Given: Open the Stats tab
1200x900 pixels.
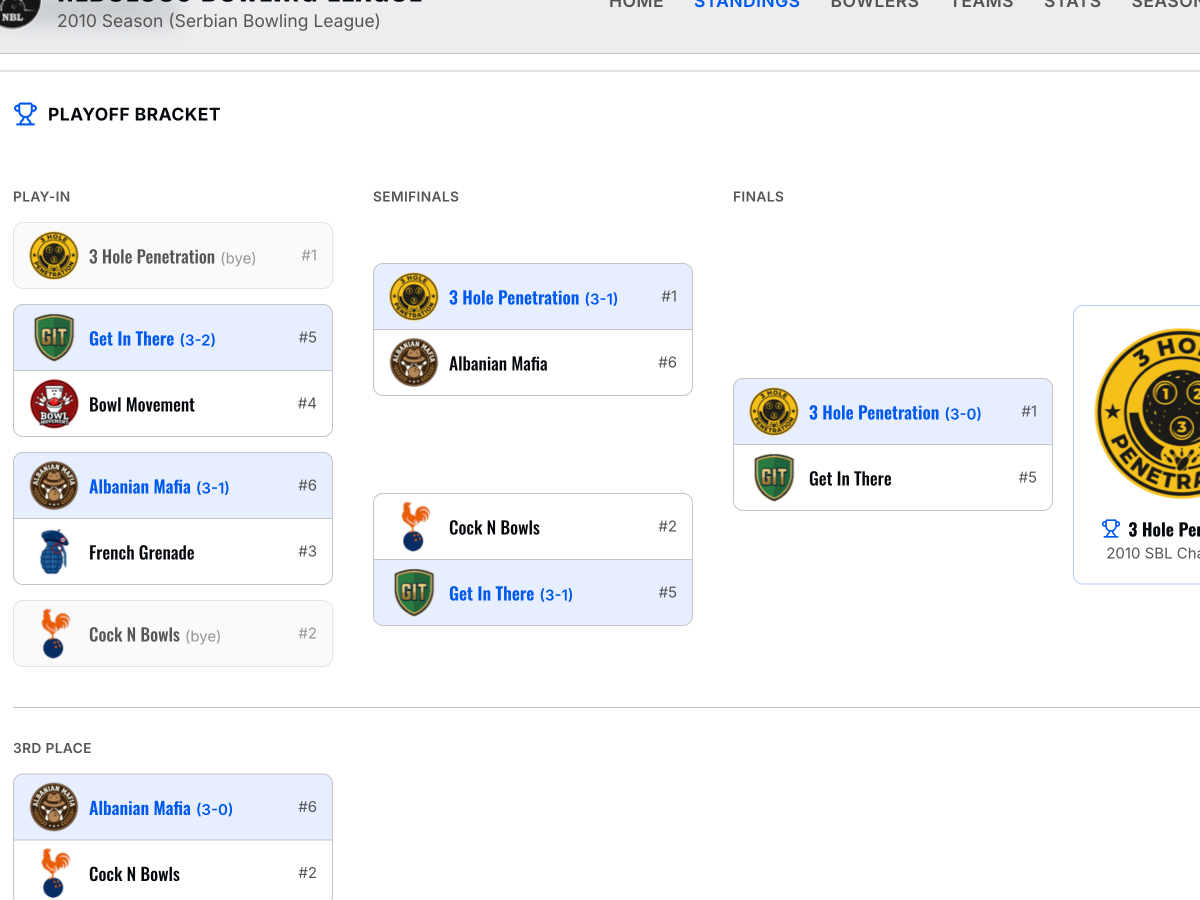Looking at the screenshot, I should coord(1072,4).
